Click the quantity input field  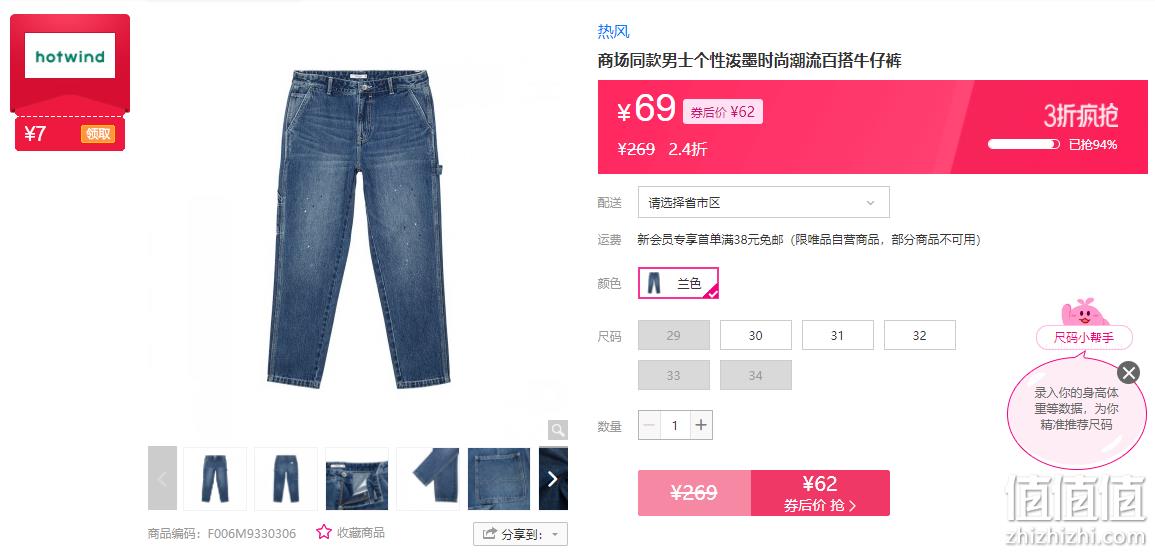click(675, 425)
